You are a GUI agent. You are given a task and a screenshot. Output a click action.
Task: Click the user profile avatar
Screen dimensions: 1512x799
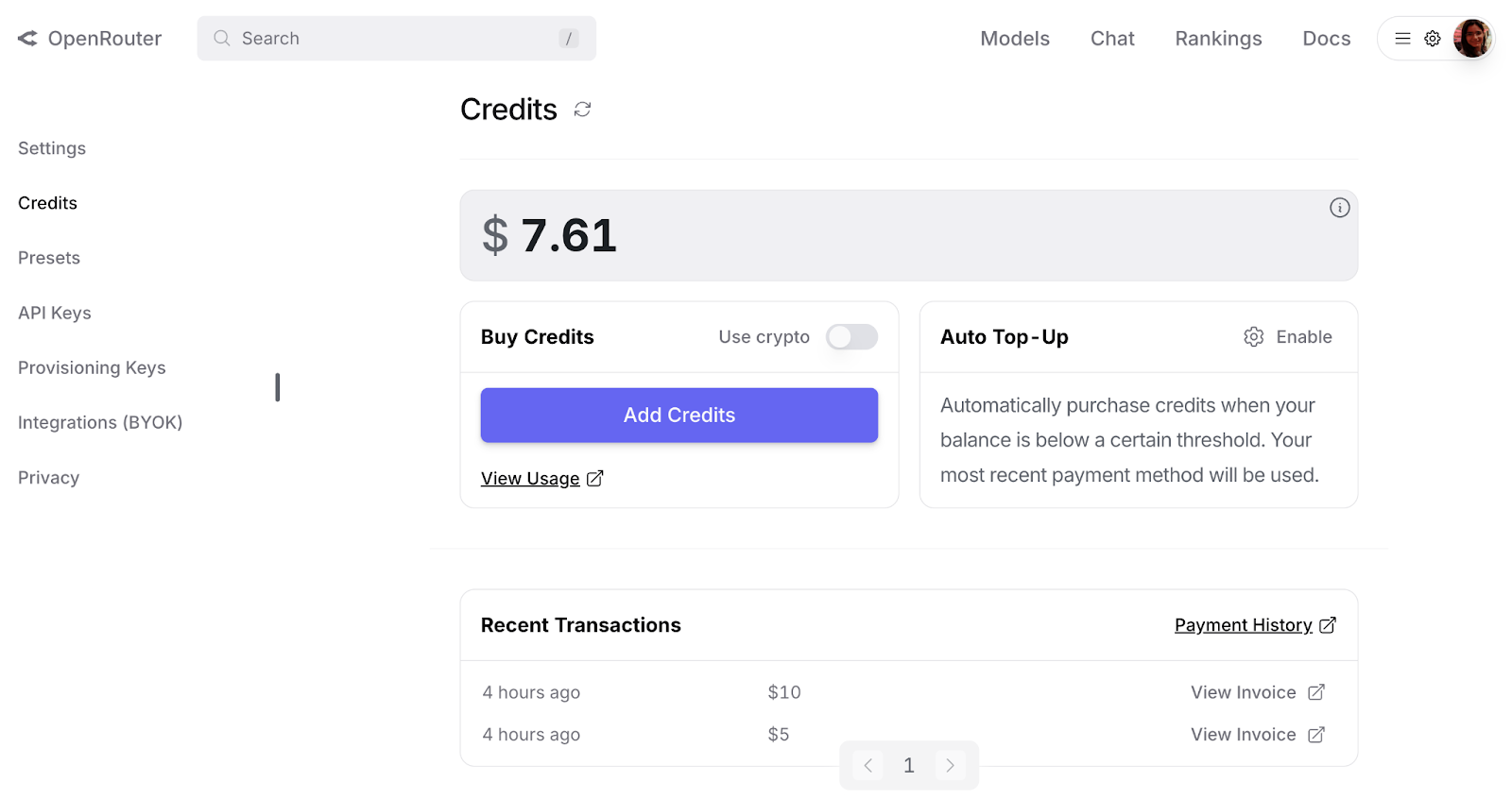tap(1471, 39)
